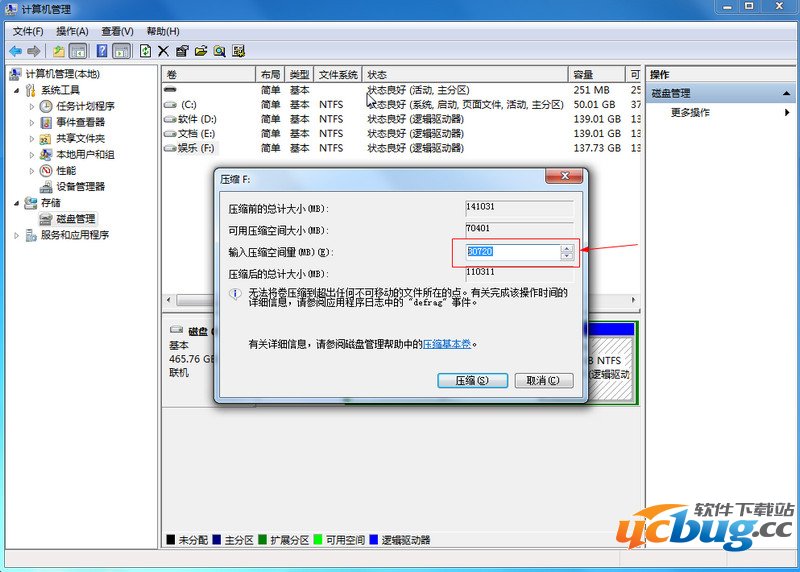Click the 取消(C) button
Screen dimensions: 800x572
point(543,380)
